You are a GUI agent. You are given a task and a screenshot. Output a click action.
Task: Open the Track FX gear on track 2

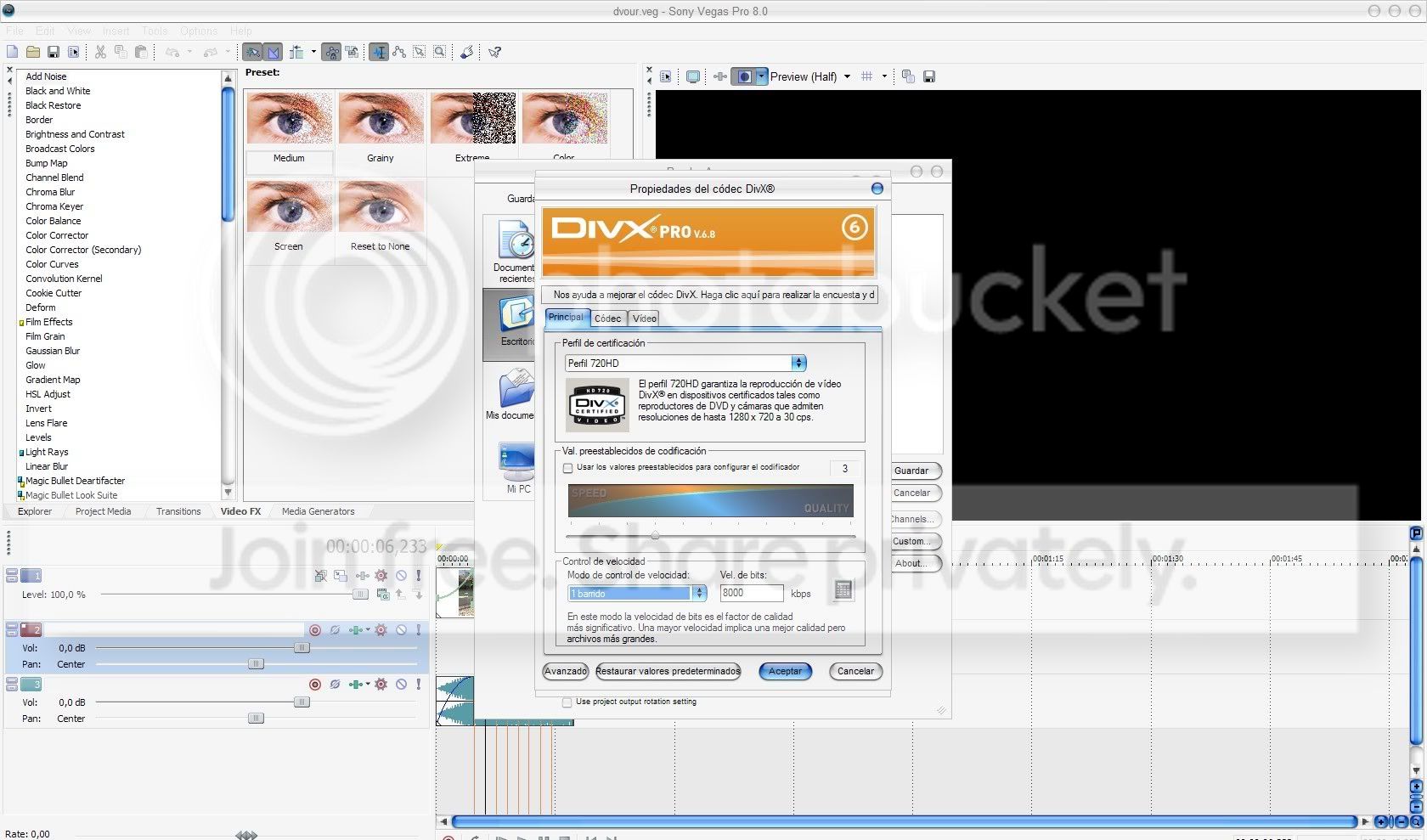pyautogui.click(x=381, y=629)
